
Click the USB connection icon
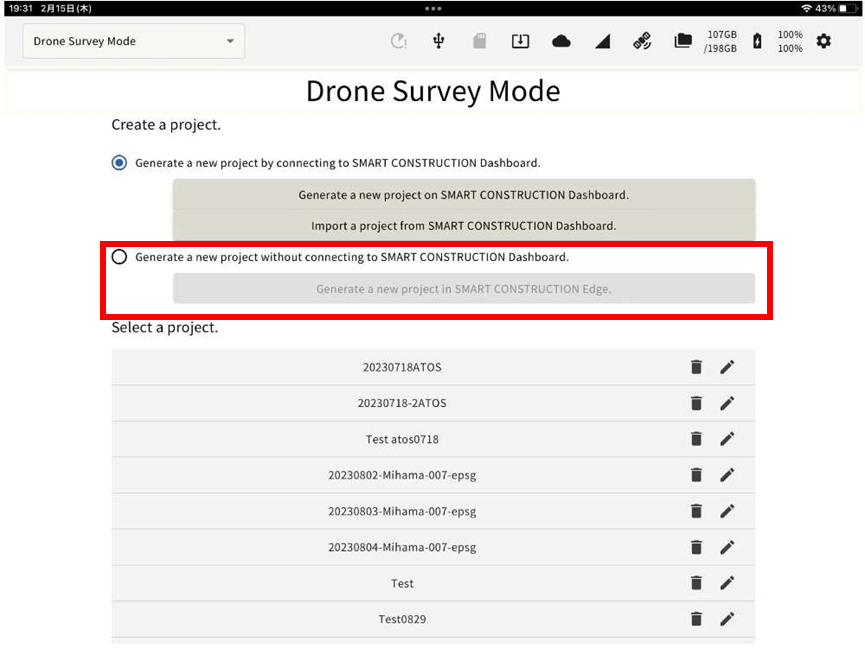(x=439, y=41)
